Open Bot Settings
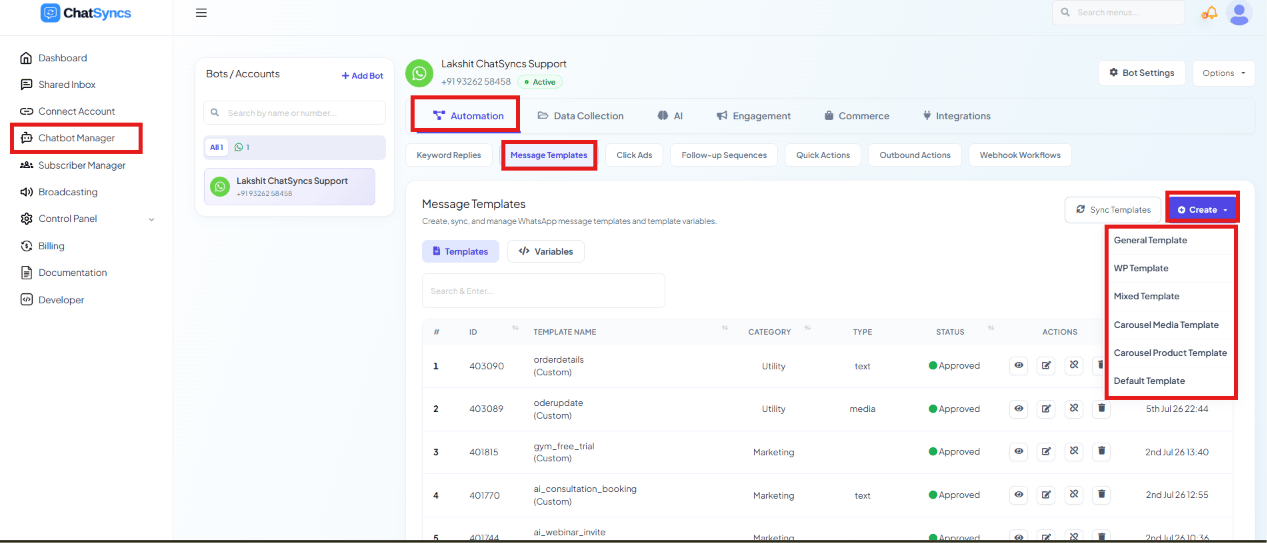 pyautogui.click(x=1142, y=73)
